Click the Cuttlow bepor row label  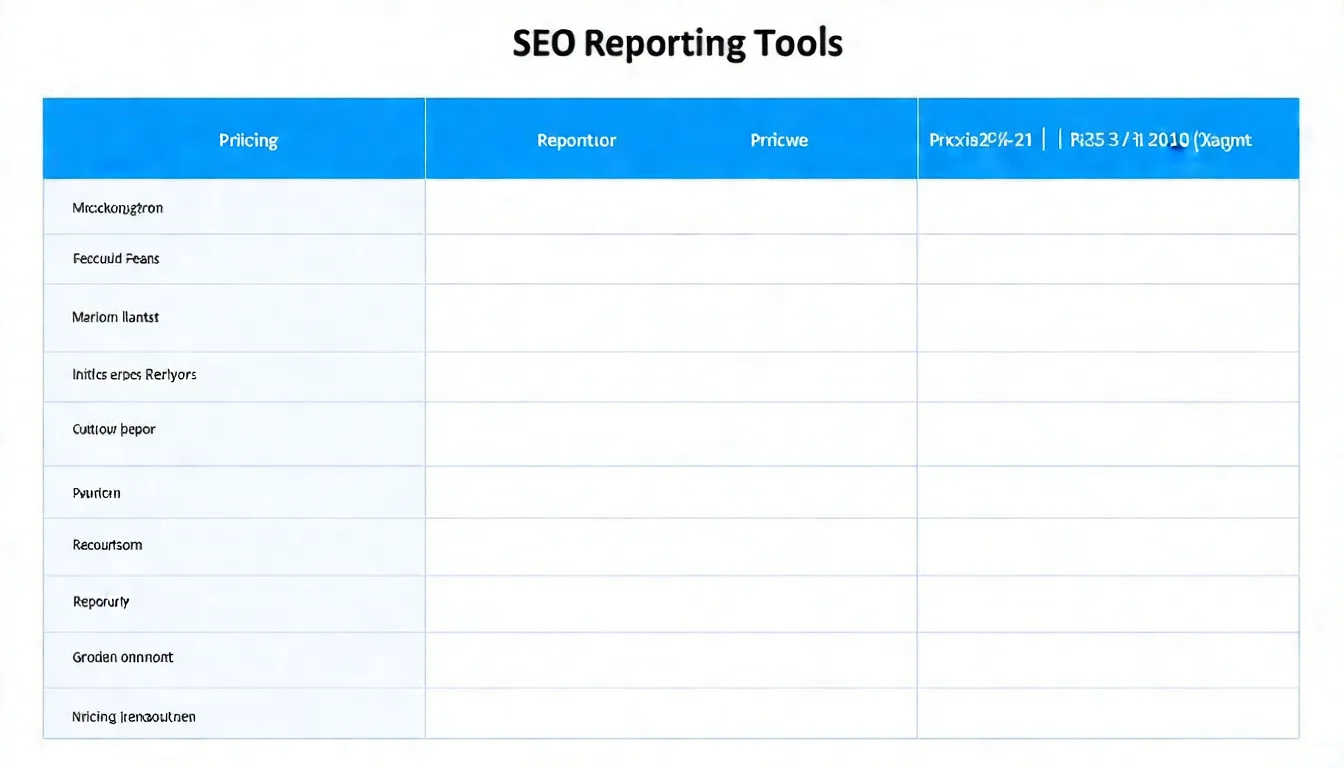pos(113,429)
